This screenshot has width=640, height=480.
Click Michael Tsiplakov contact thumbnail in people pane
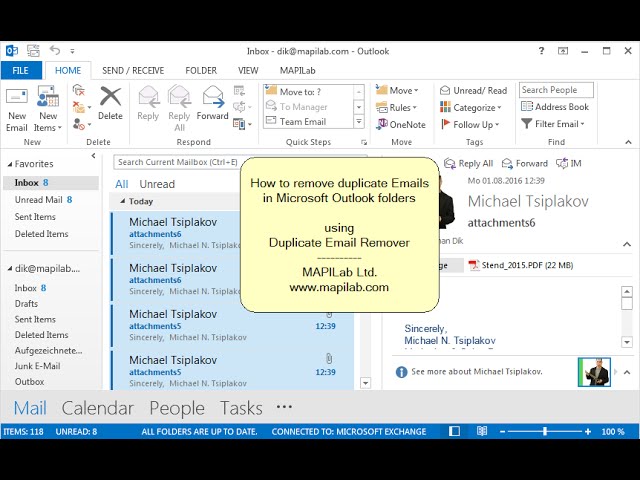pos(594,372)
